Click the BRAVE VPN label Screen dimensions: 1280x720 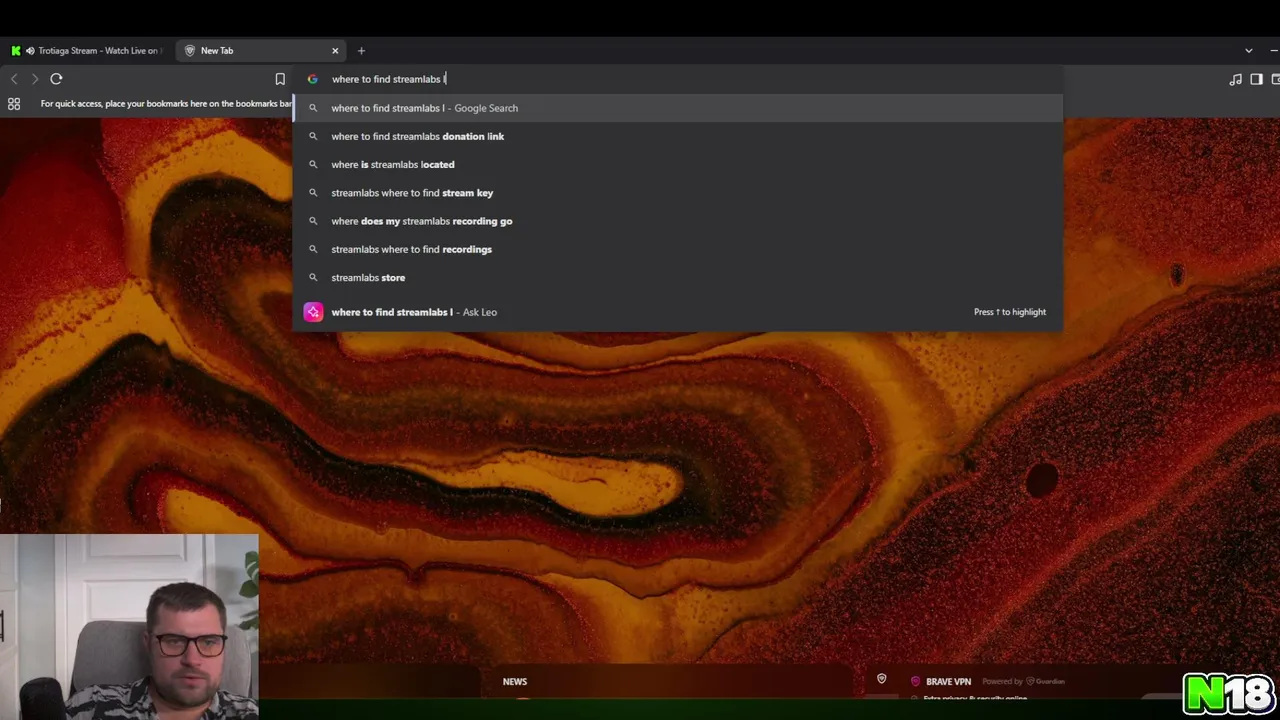948,682
